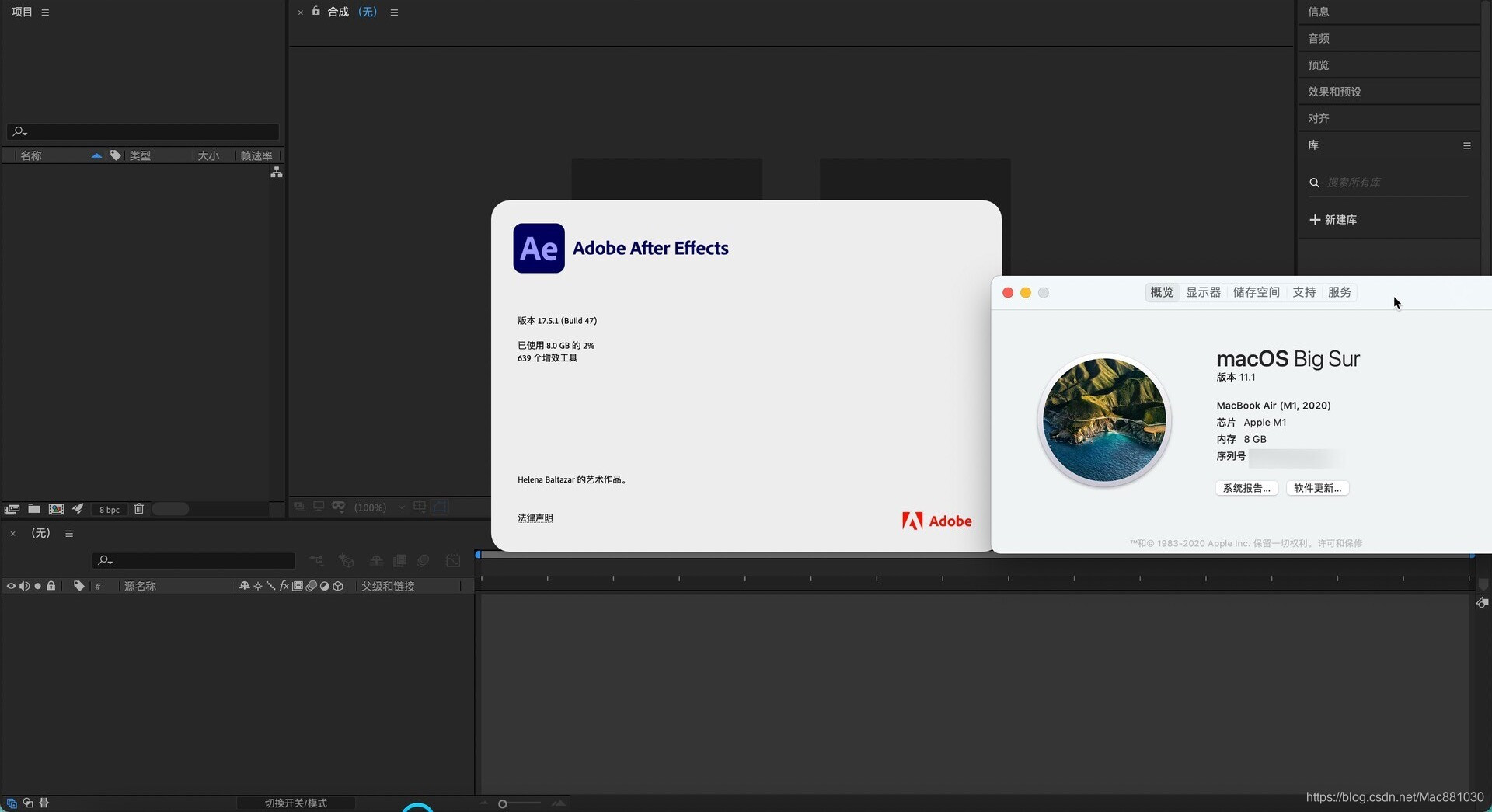This screenshot has height=812, width=1492.
Task: Click the new composition icon in Project panel
Action: click(x=56, y=509)
